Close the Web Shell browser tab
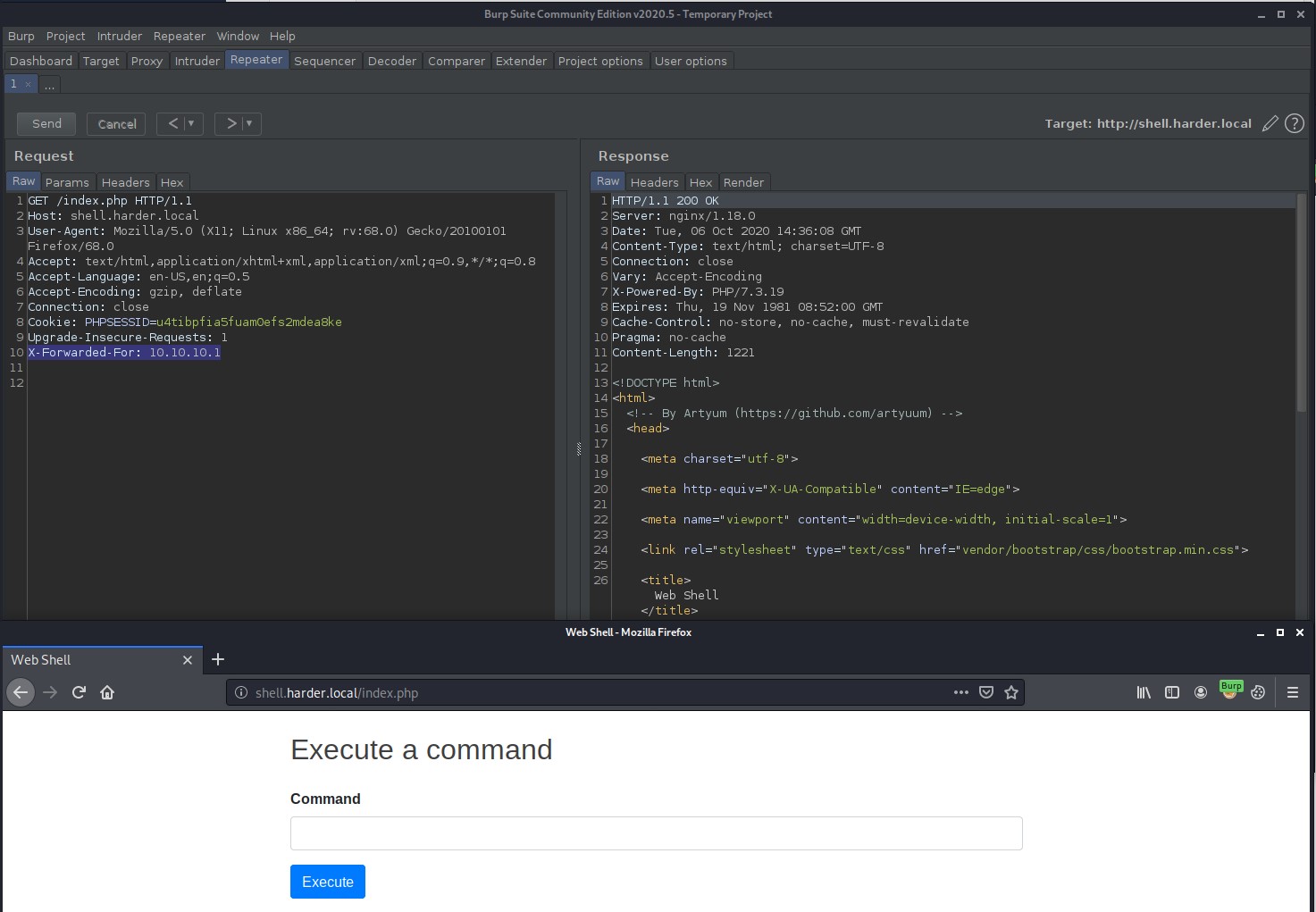The width and height of the screenshot is (1316, 912). pyautogui.click(x=187, y=660)
